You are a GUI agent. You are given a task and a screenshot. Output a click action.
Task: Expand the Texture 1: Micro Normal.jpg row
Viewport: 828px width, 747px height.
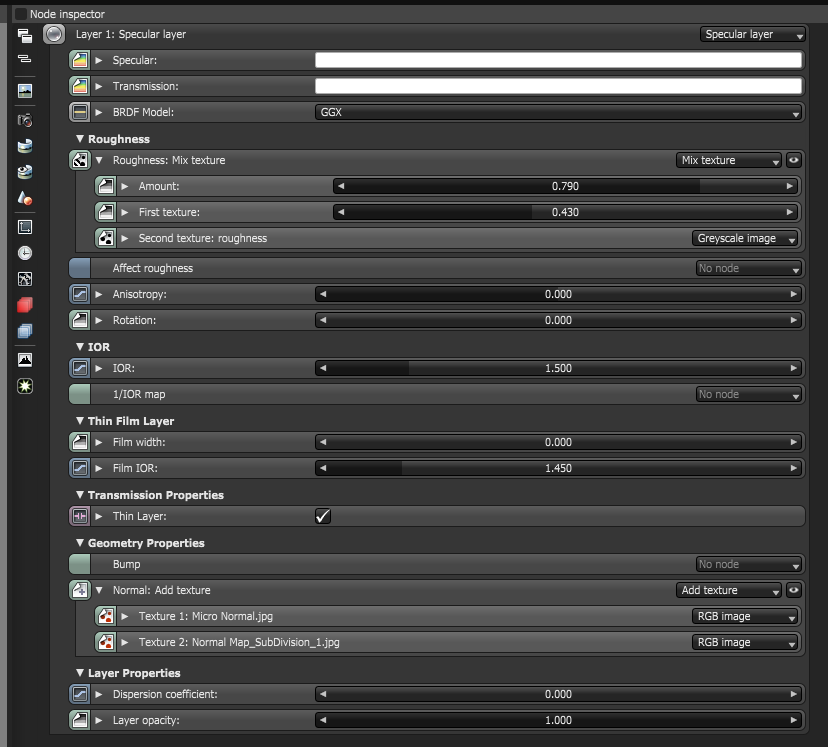(125, 616)
